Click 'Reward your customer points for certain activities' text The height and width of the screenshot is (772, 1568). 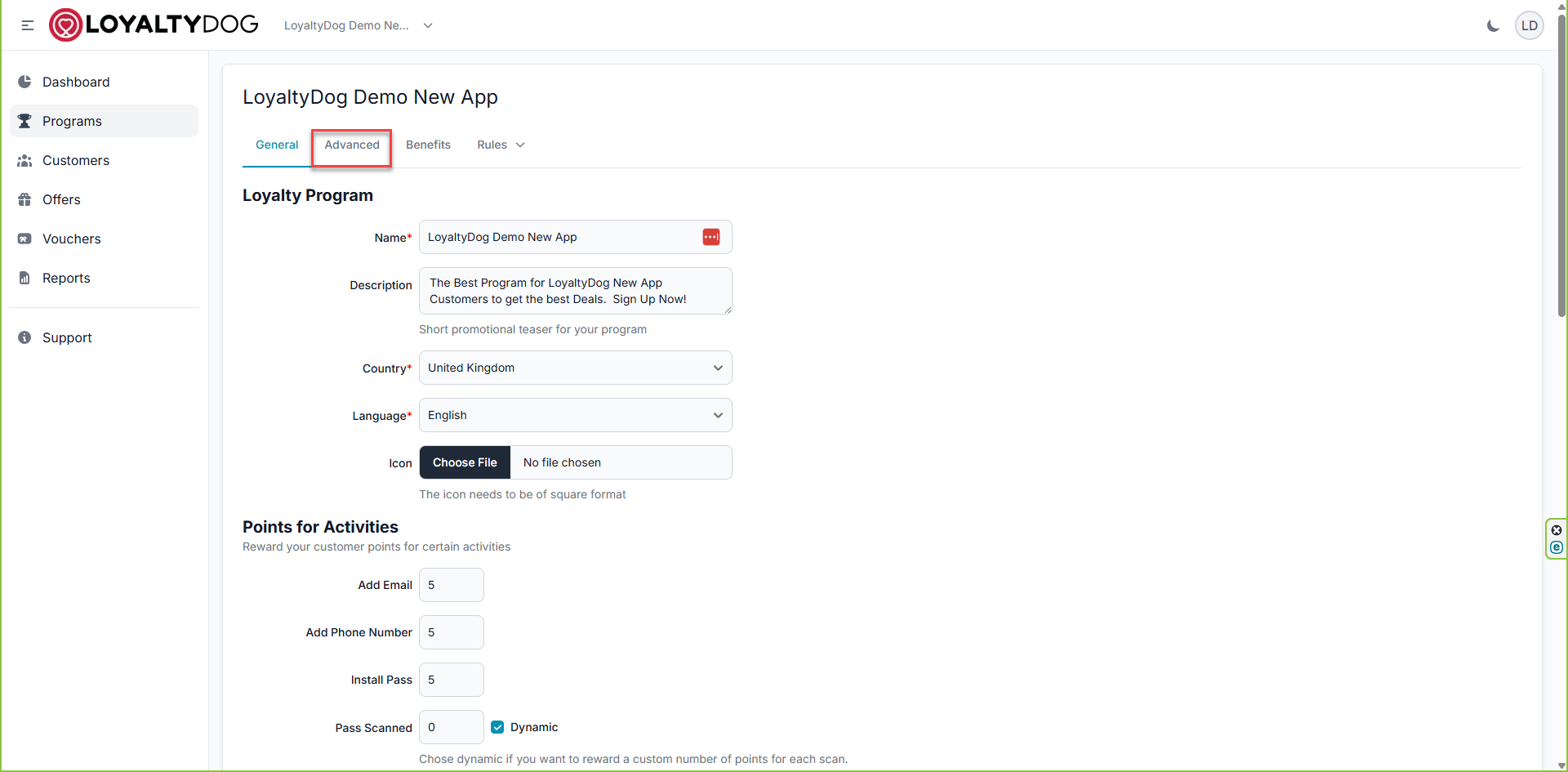(376, 547)
